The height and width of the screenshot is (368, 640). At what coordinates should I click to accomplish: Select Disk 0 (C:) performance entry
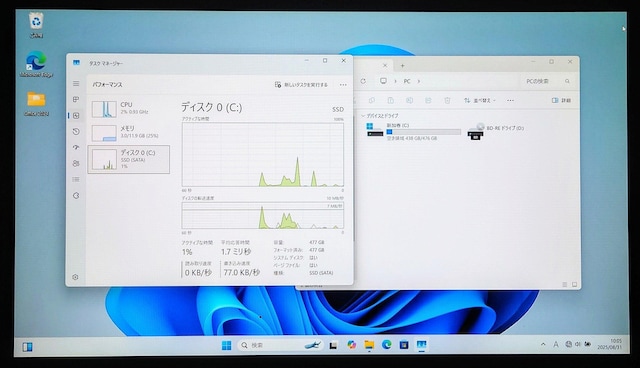point(129,159)
